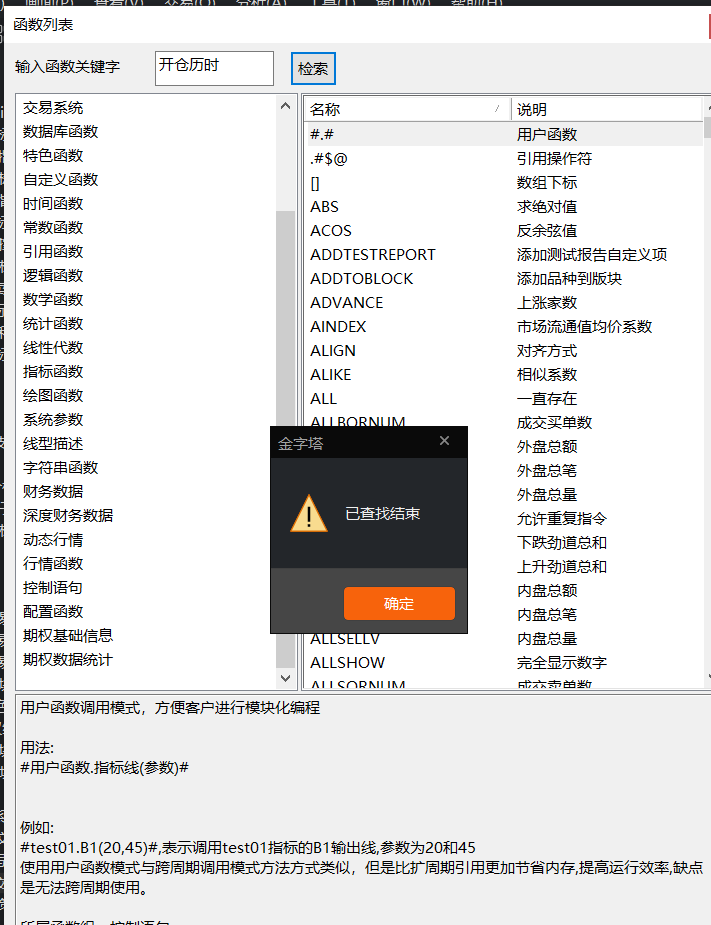The height and width of the screenshot is (925, 711).
Task: Click the 外盘总笔 description cell
Action: click(547, 471)
